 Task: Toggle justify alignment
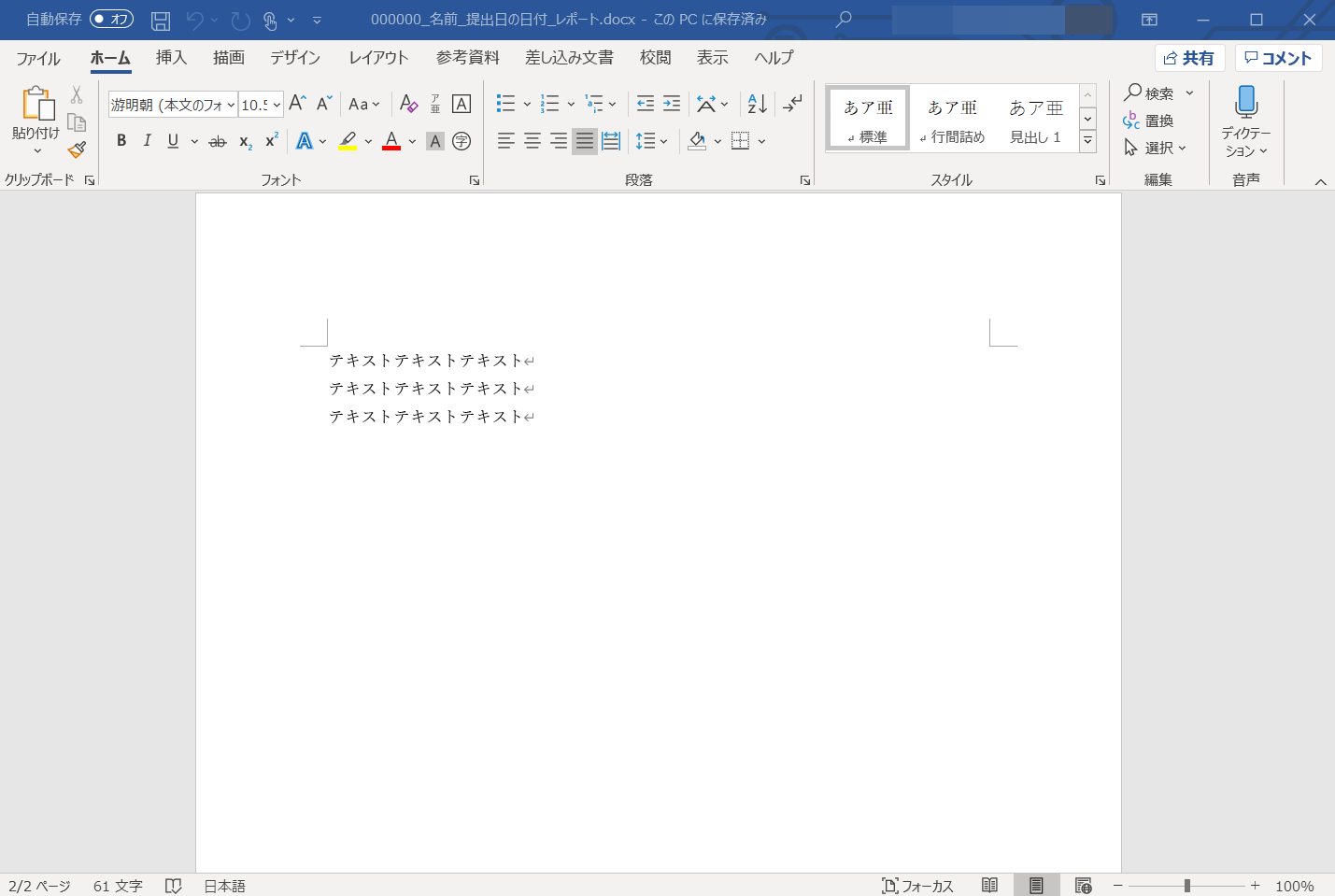click(585, 141)
